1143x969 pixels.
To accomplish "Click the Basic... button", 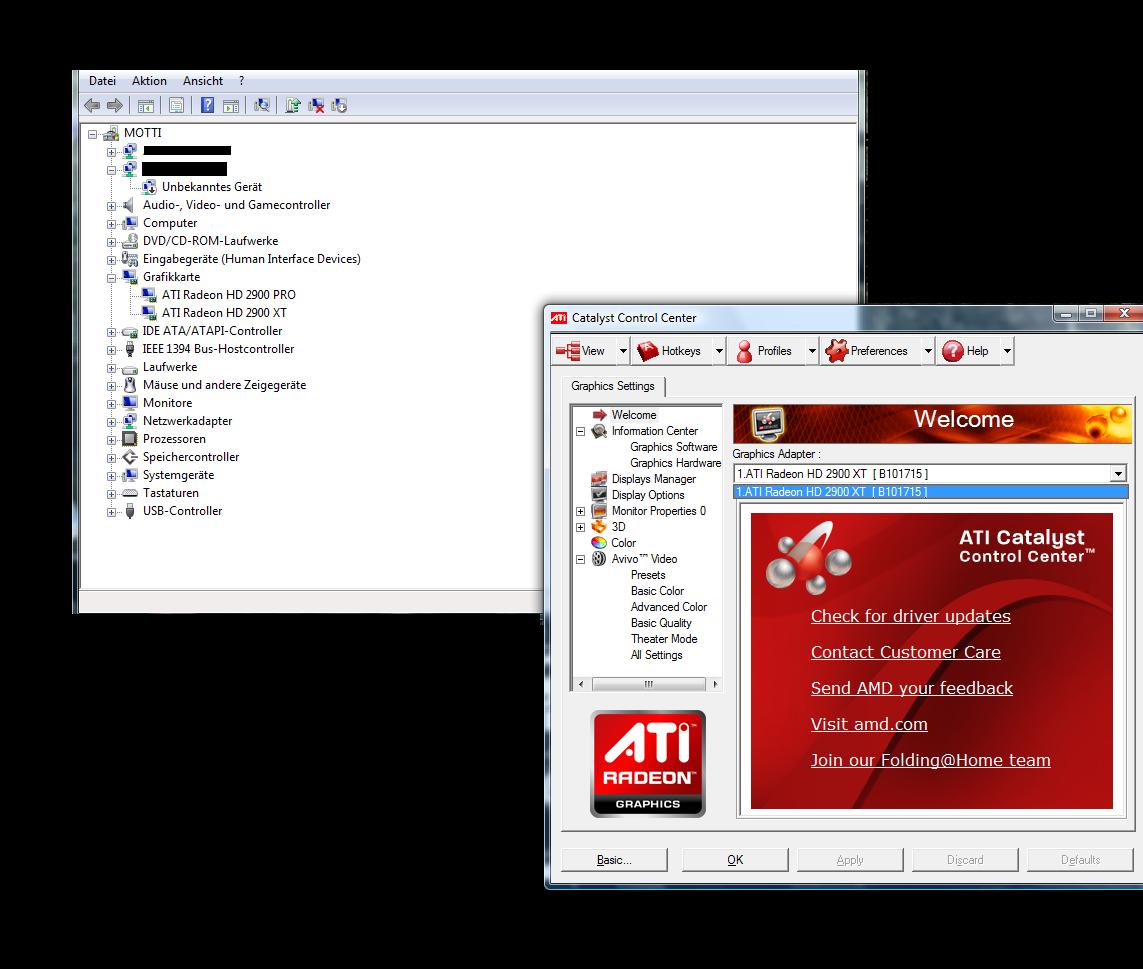I will (x=614, y=860).
